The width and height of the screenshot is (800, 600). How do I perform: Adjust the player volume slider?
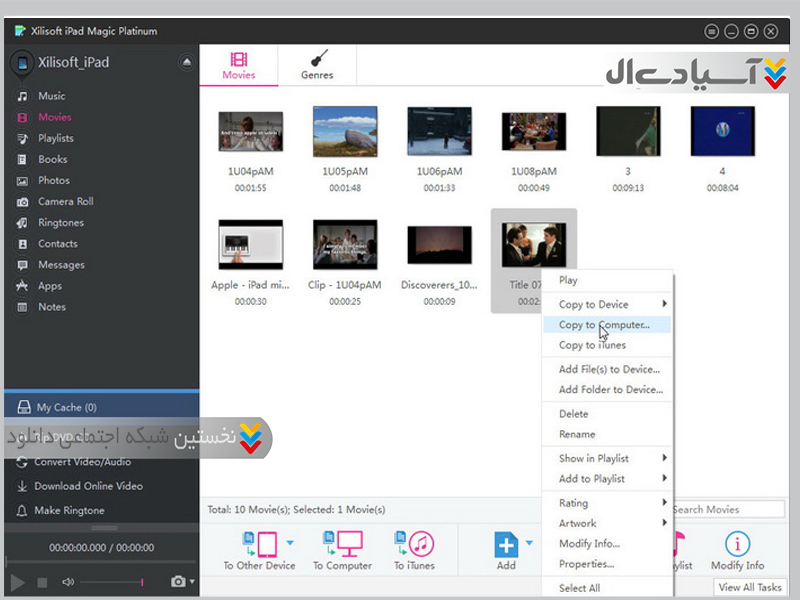pos(111,582)
